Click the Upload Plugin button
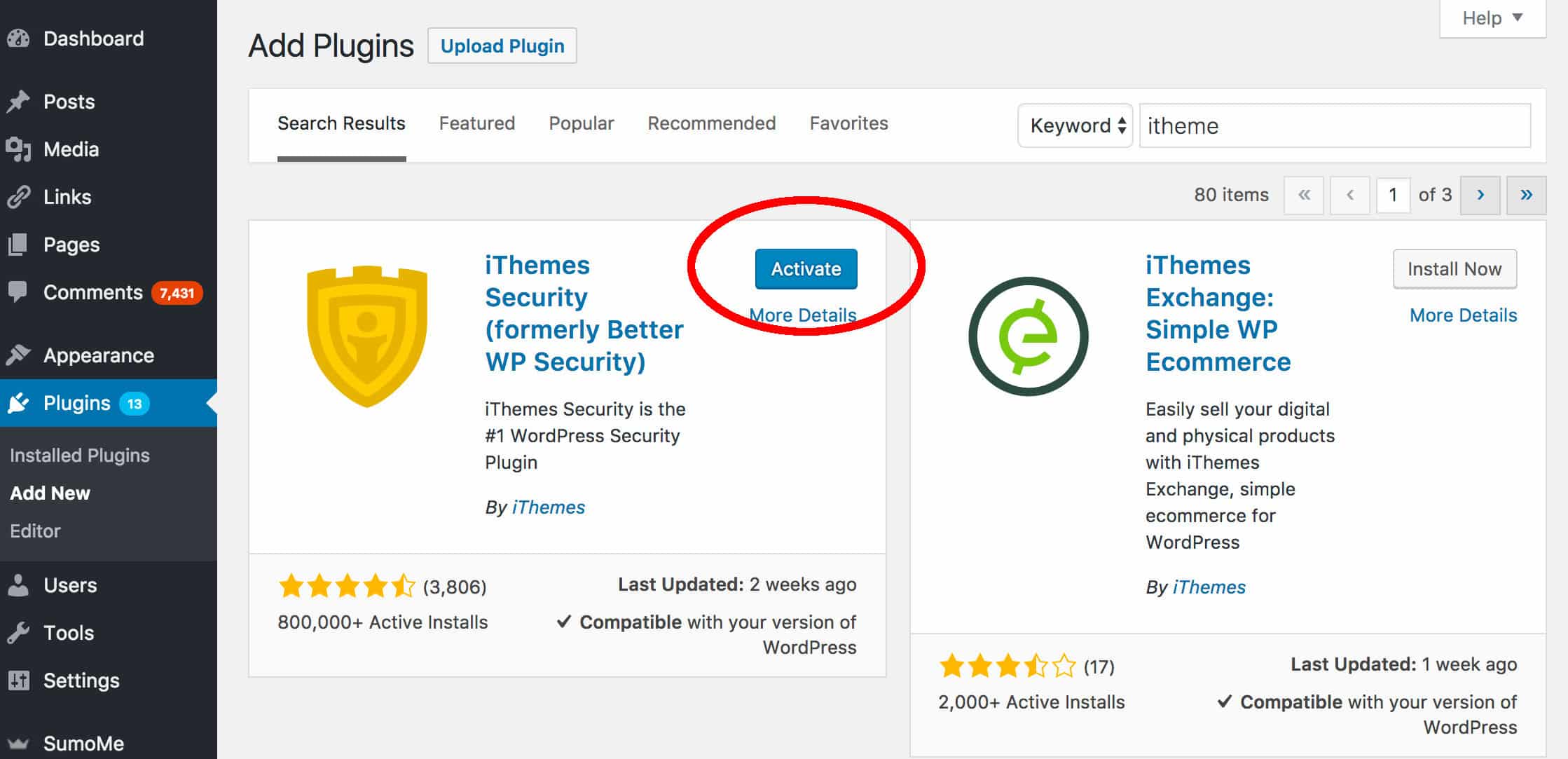Image resolution: width=1568 pixels, height=759 pixels. (x=502, y=46)
